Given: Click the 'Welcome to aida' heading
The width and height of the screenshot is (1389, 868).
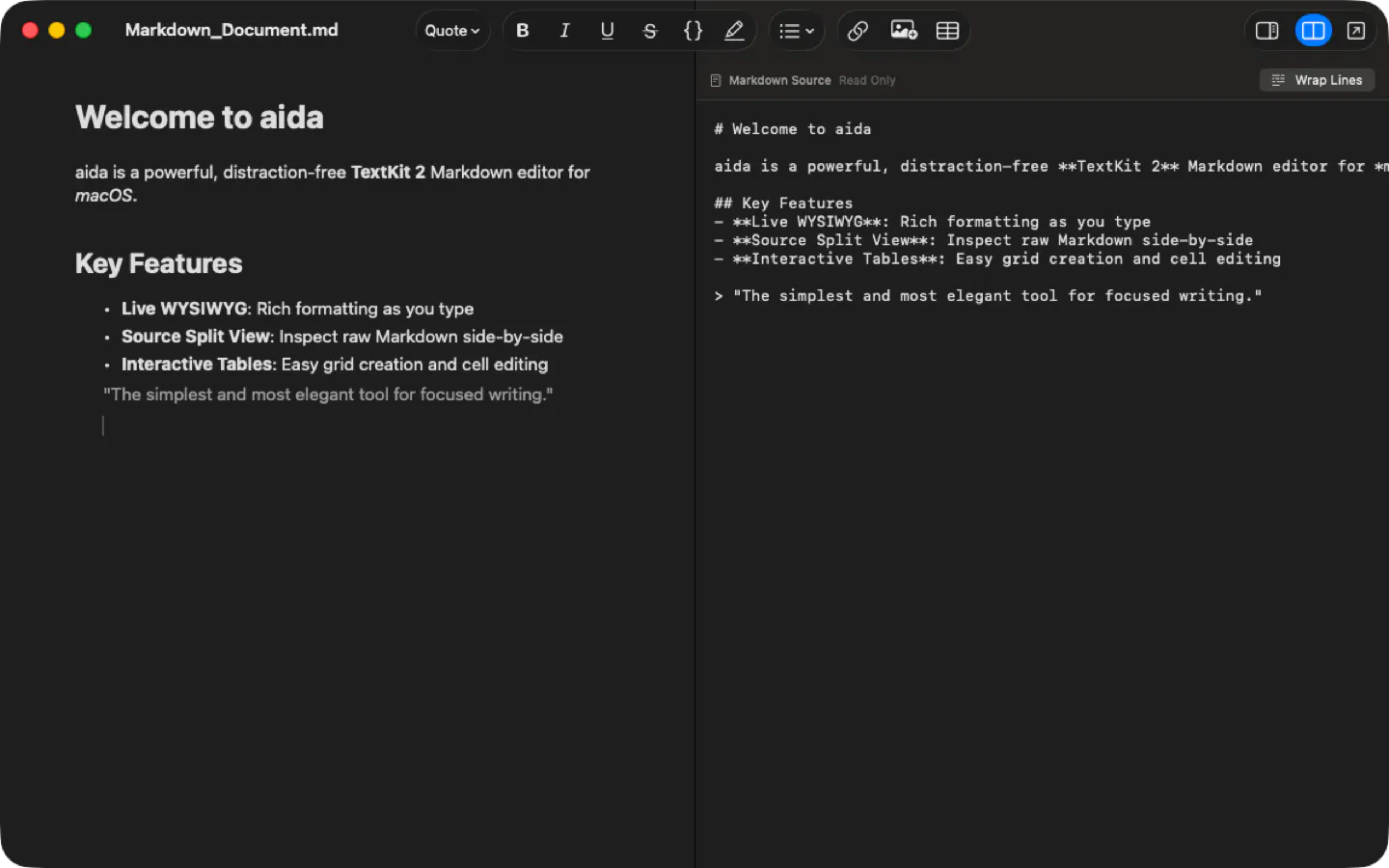Looking at the screenshot, I should [x=200, y=118].
